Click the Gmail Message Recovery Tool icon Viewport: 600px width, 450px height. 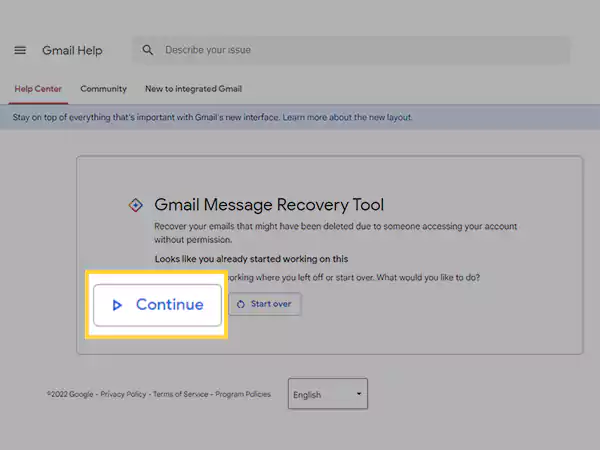pos(135,205)
